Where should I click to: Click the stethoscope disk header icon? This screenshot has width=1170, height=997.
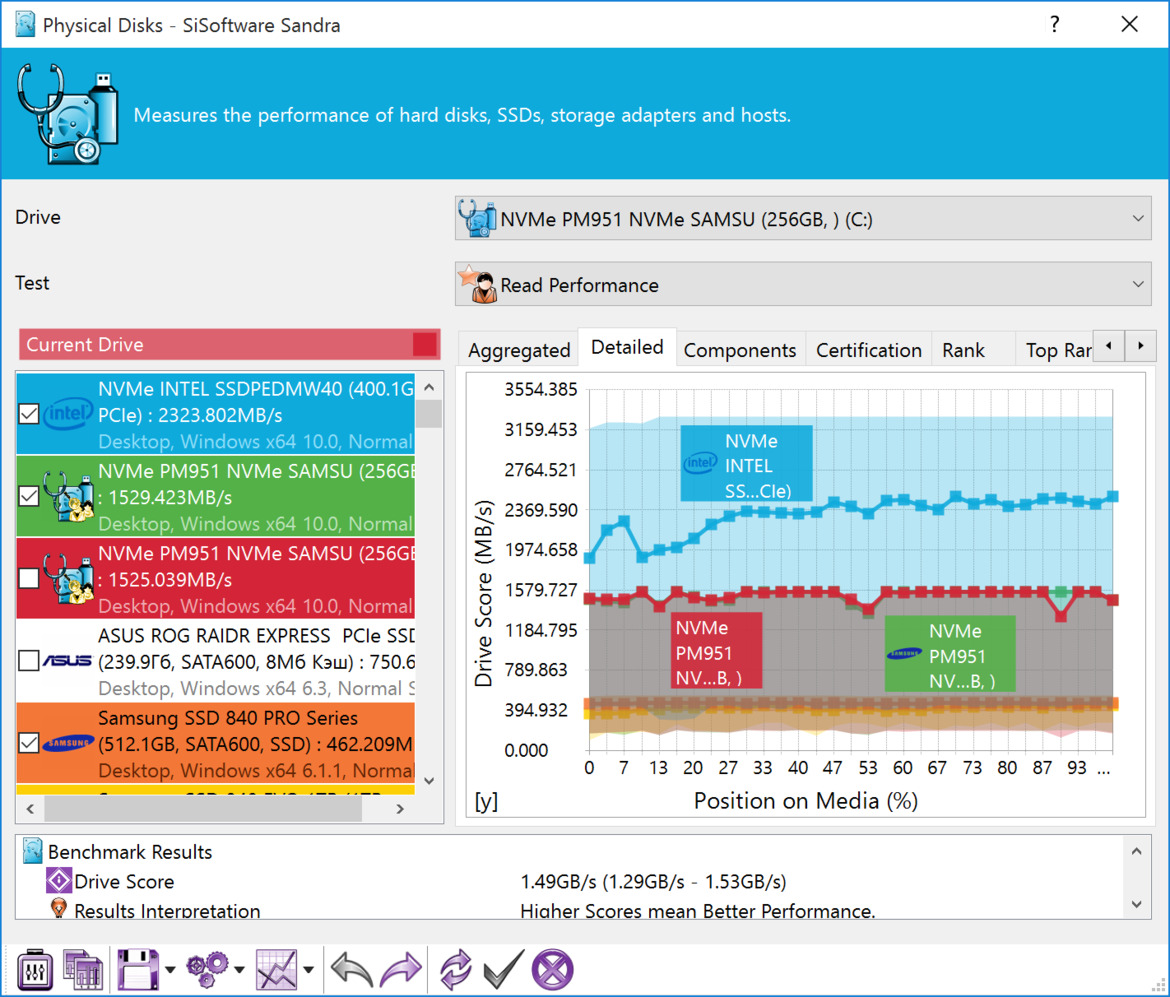pos(67,114)
